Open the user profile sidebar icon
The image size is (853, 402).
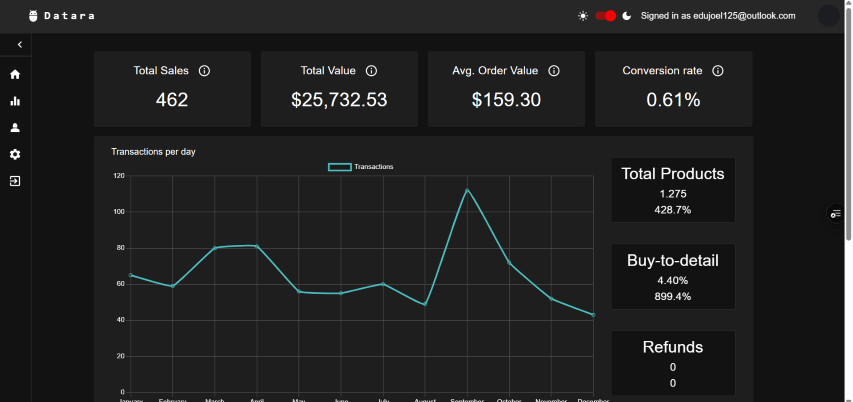point(15,128)
